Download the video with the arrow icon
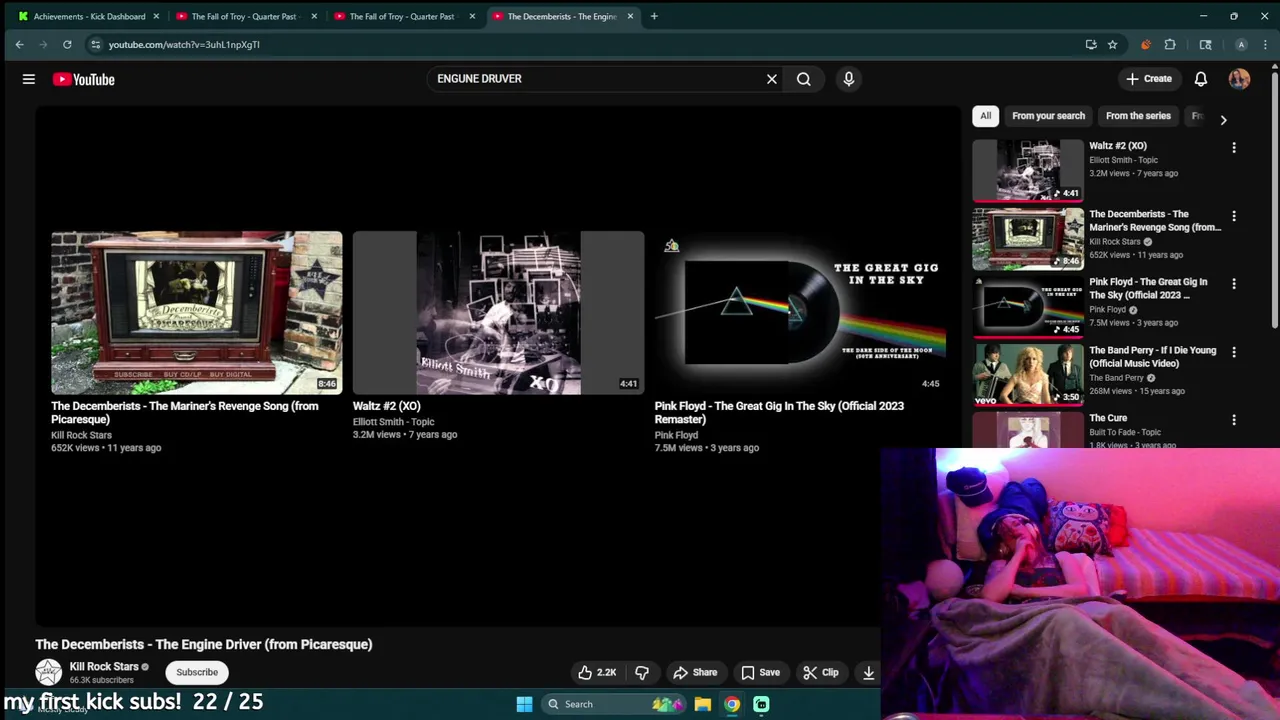The width and height of the screenshot is (1280, 720). [x=868, y=672]
